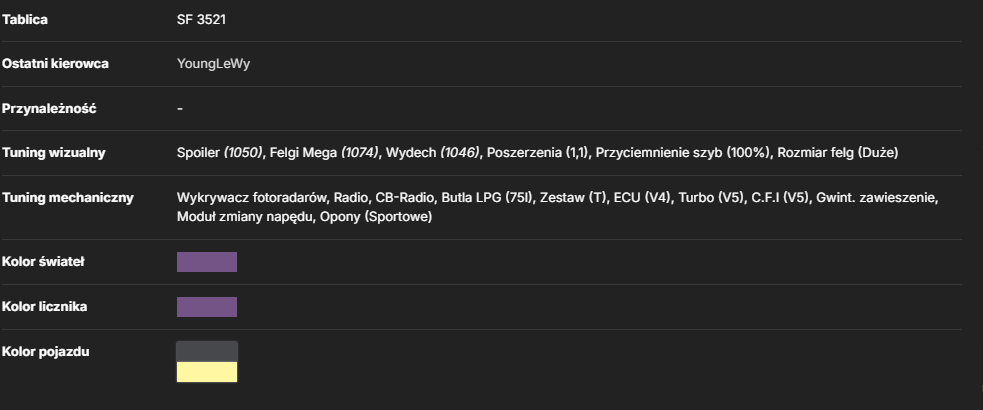
Task: Click the Wykrywacz fotoradarów entry
Action: click(251, 198)
